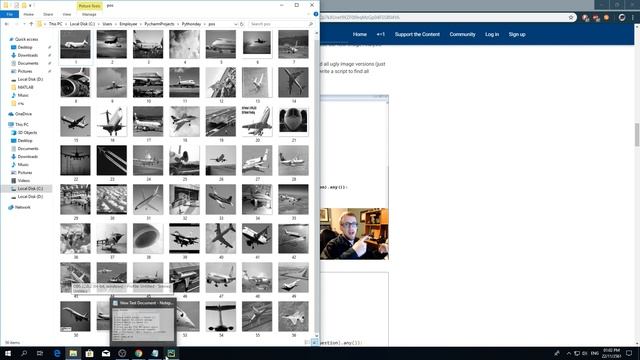Select 3D Objects in navigation pane
640x360 pixels.
coord(27,133)
